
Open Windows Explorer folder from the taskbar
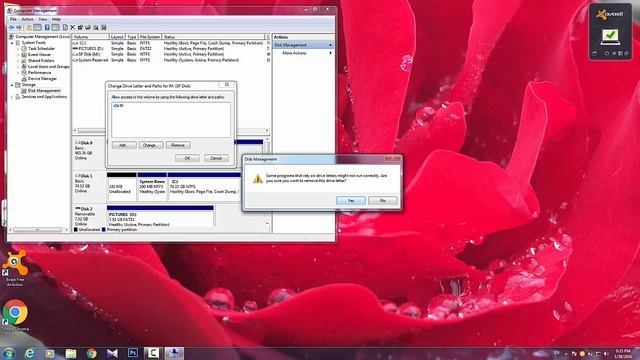(x=71, y=353)
